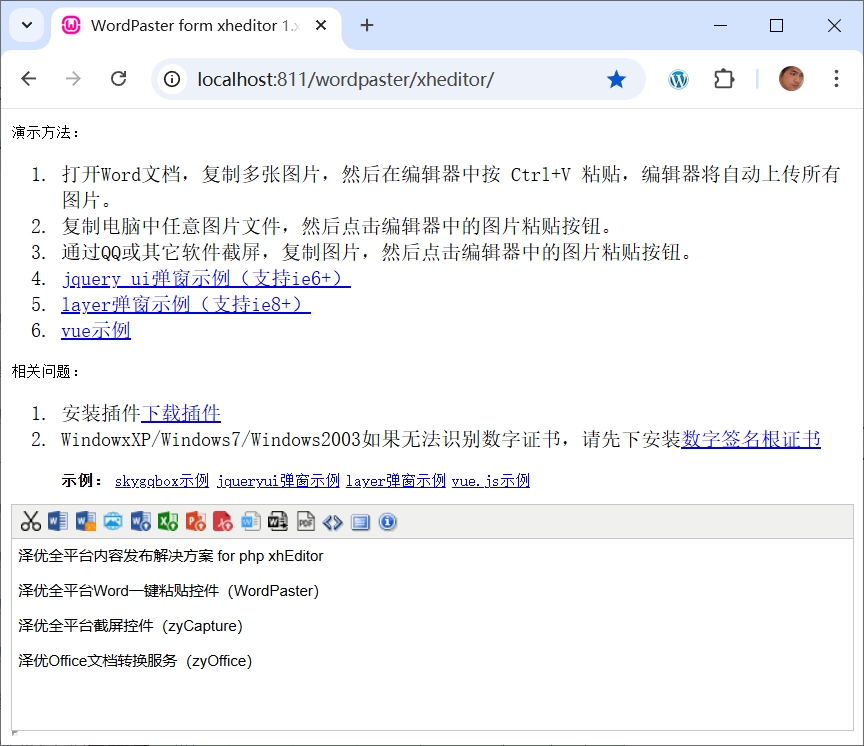Bookmark this page with star icon
The height and width of the screenshot is (746, 864).
tap(616, 79)
